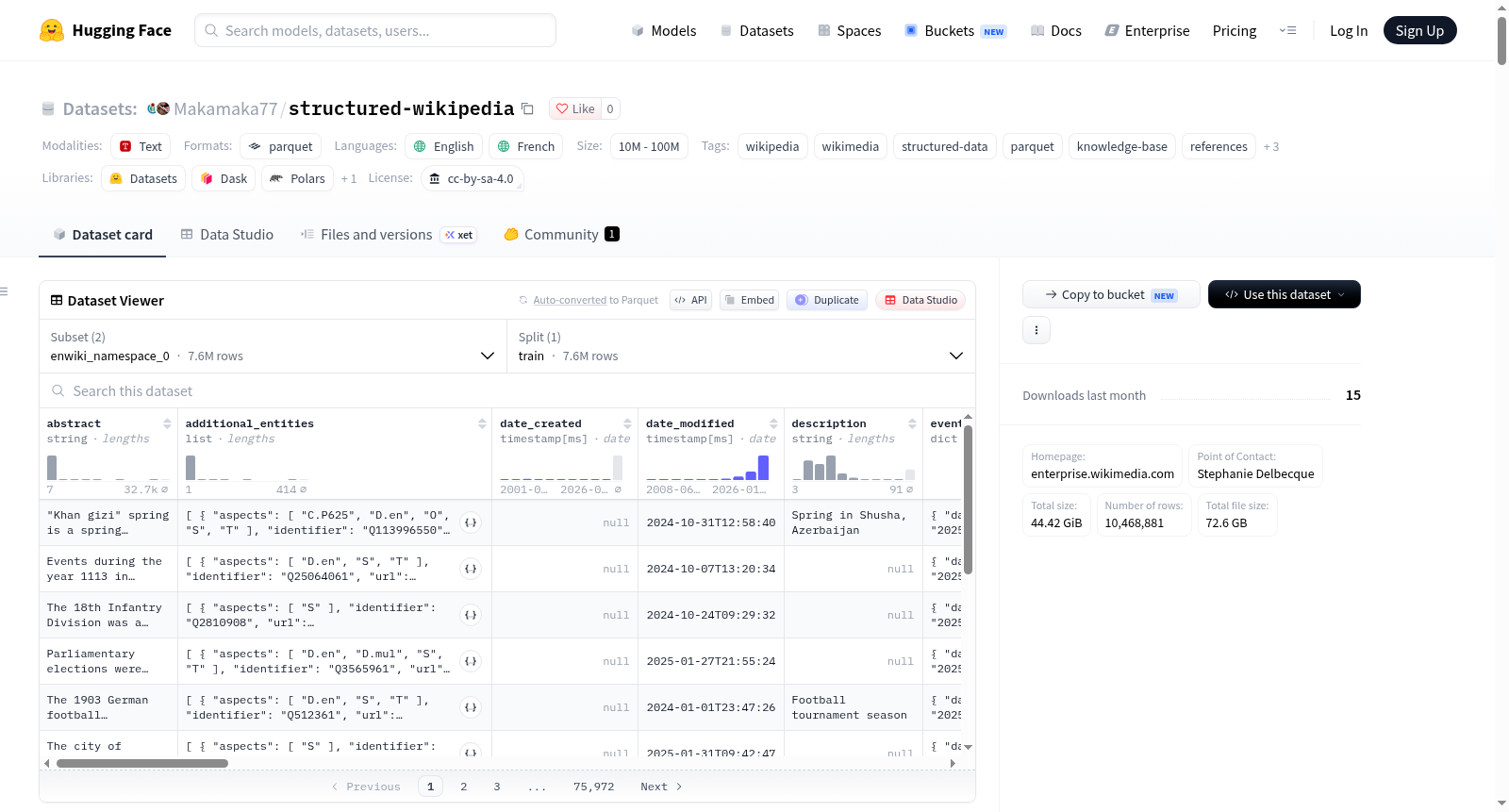Open Enterprise in the navigation bar
This screenshot has width=1509, height=812.
[1147, 31]
